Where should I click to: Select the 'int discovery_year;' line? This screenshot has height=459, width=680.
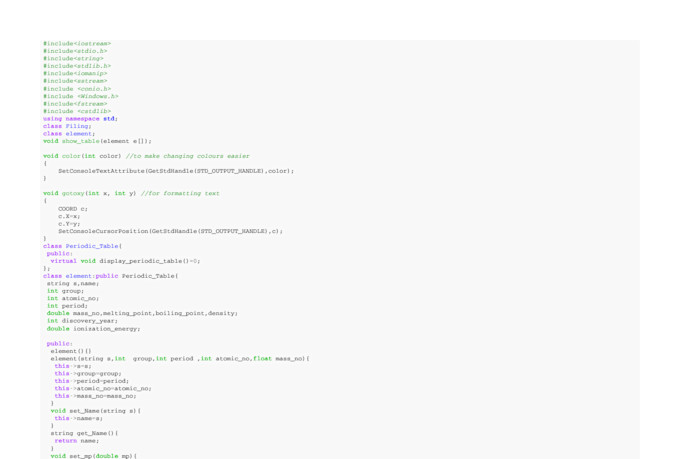(82, 321)
